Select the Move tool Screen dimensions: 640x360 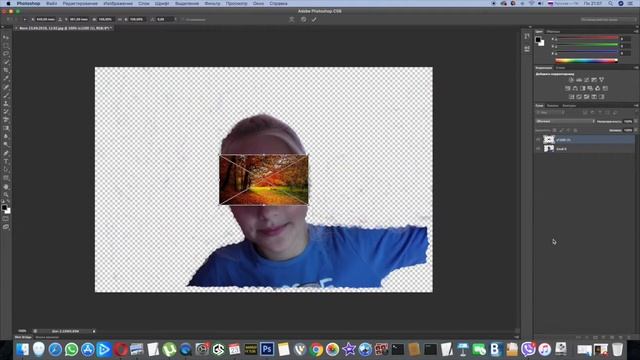click(x=6, y=37)
